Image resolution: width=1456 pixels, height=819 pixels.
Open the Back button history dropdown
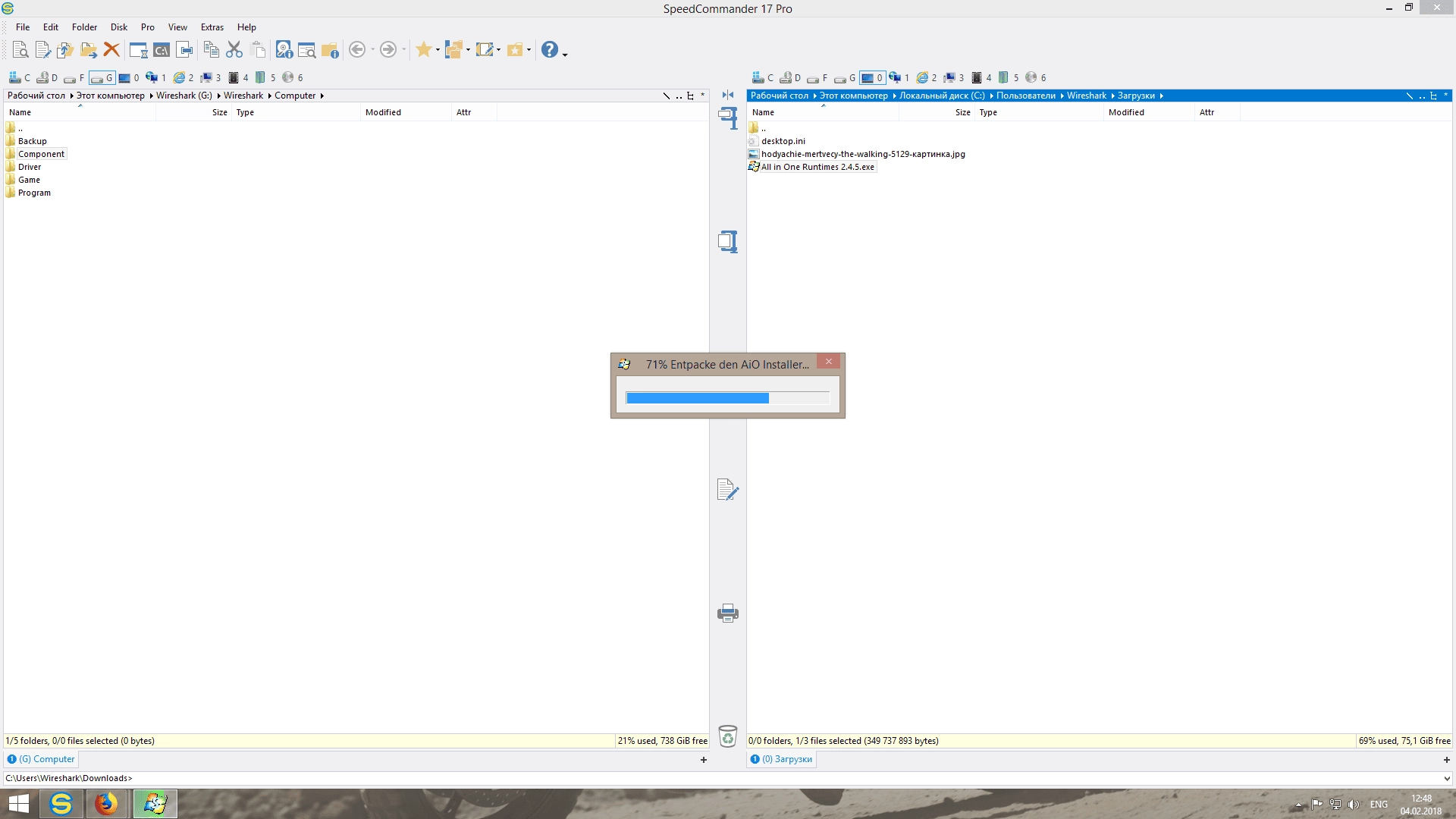tap(372, 50)
